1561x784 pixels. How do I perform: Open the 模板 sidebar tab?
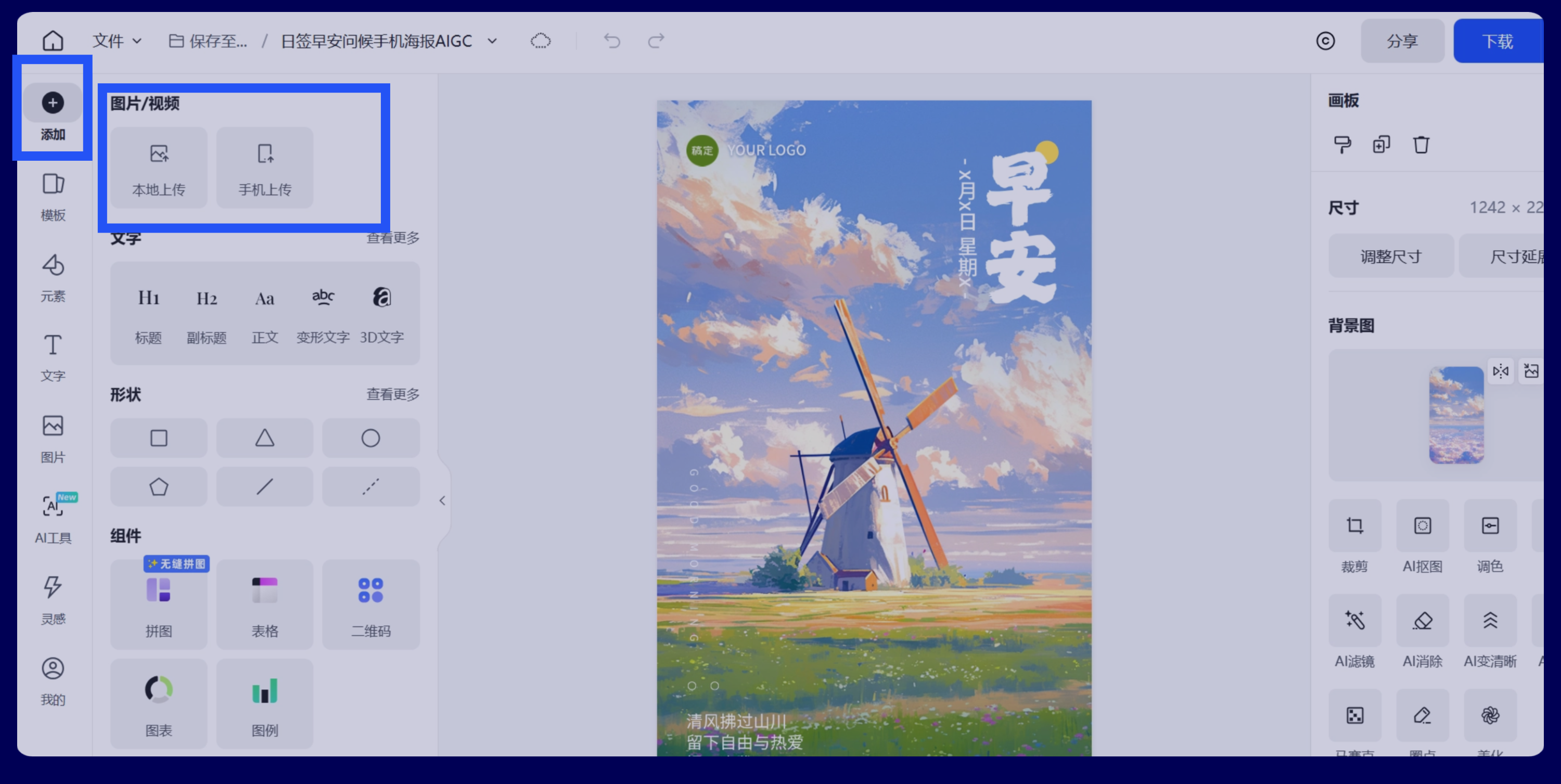pyautogui.click(x=53, y=197)
